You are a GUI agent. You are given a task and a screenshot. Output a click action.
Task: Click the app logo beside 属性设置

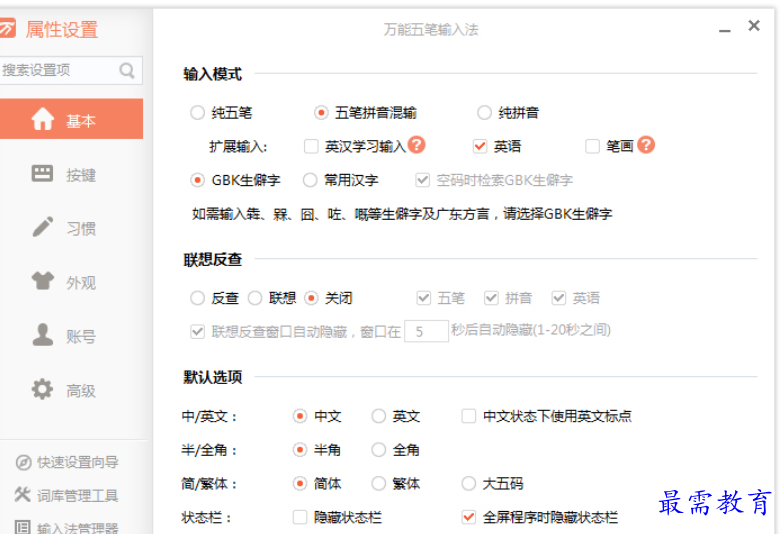point(7,28)
